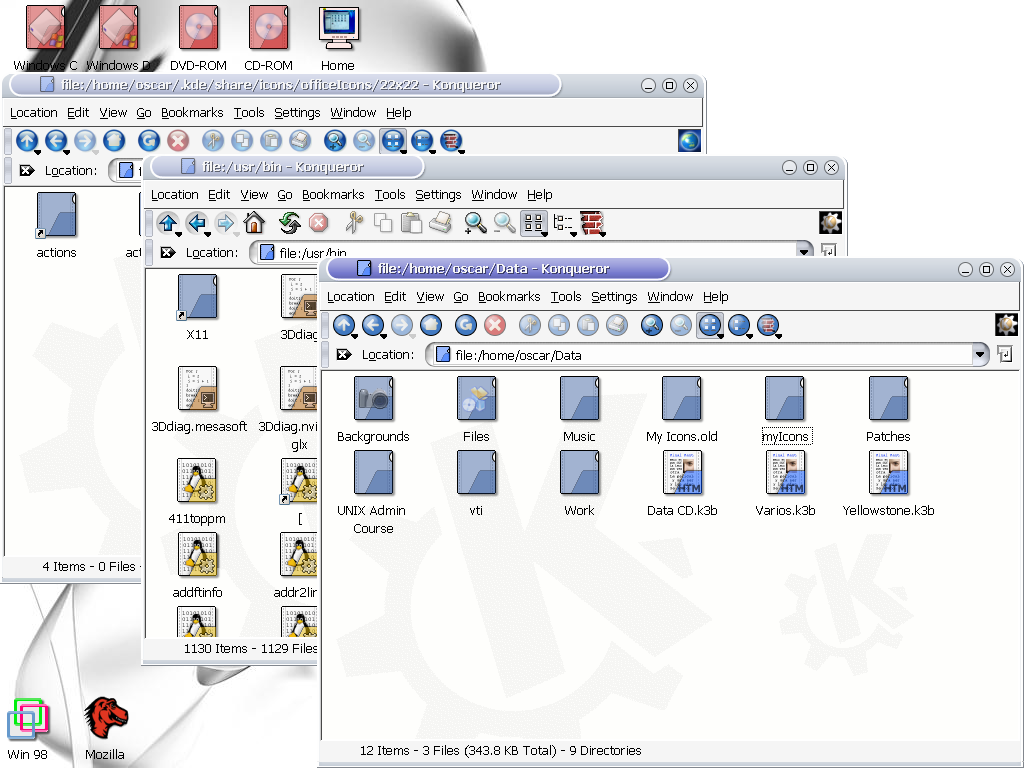The width and height of the screenshot is (1024, 768).
Task: Click red firewall icon in Data Konqueror toolbar
Action: click(768, 325)
